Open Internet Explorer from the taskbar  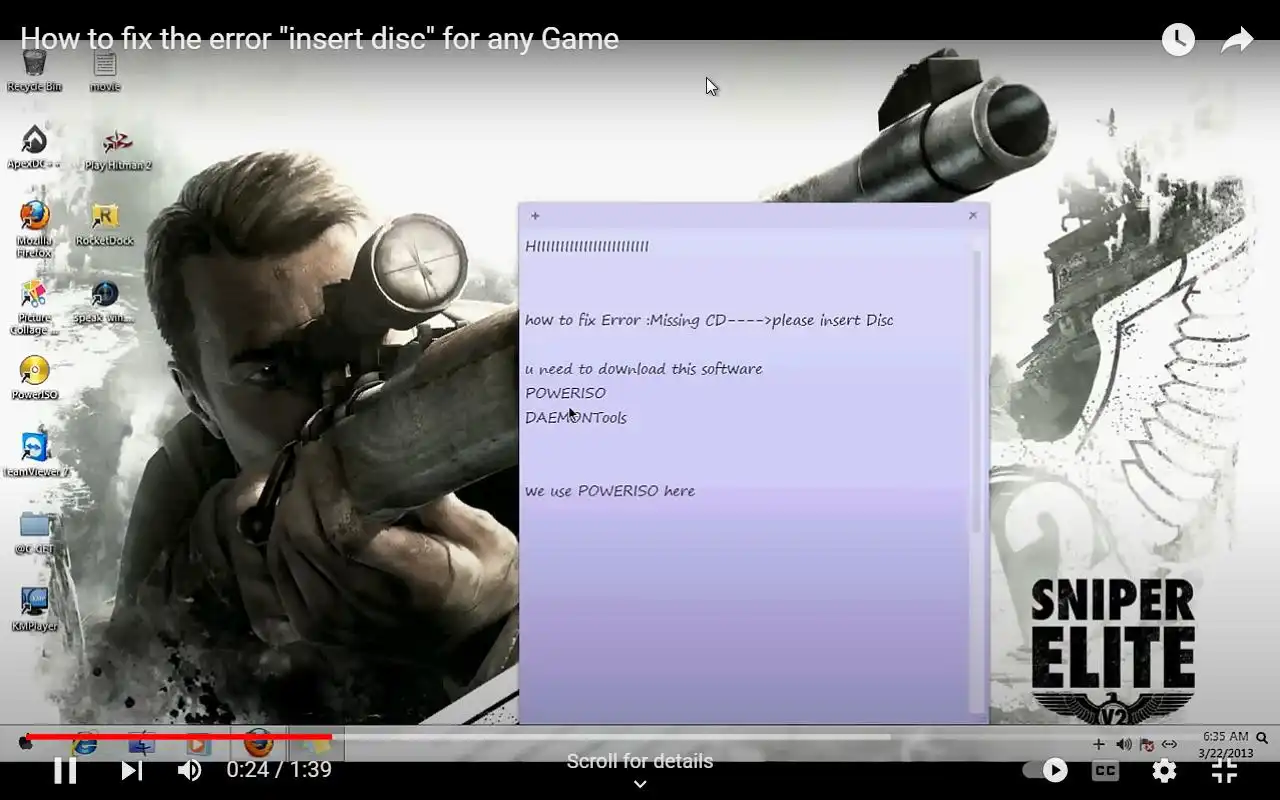pyautogui.click(x=85, y=744)
